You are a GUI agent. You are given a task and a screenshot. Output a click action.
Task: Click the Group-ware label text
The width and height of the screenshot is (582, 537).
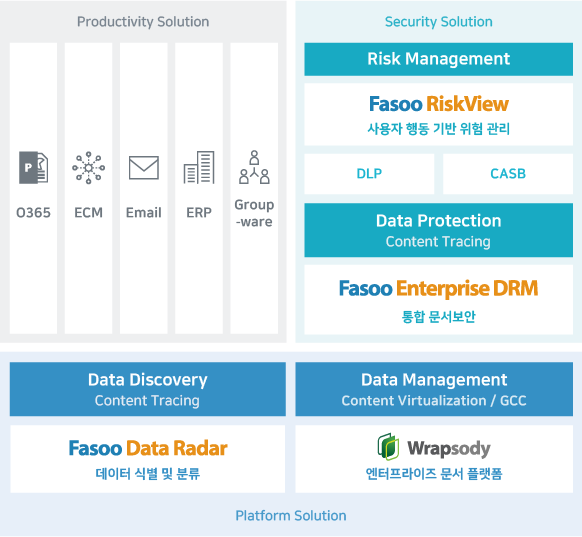click(254, 213)
